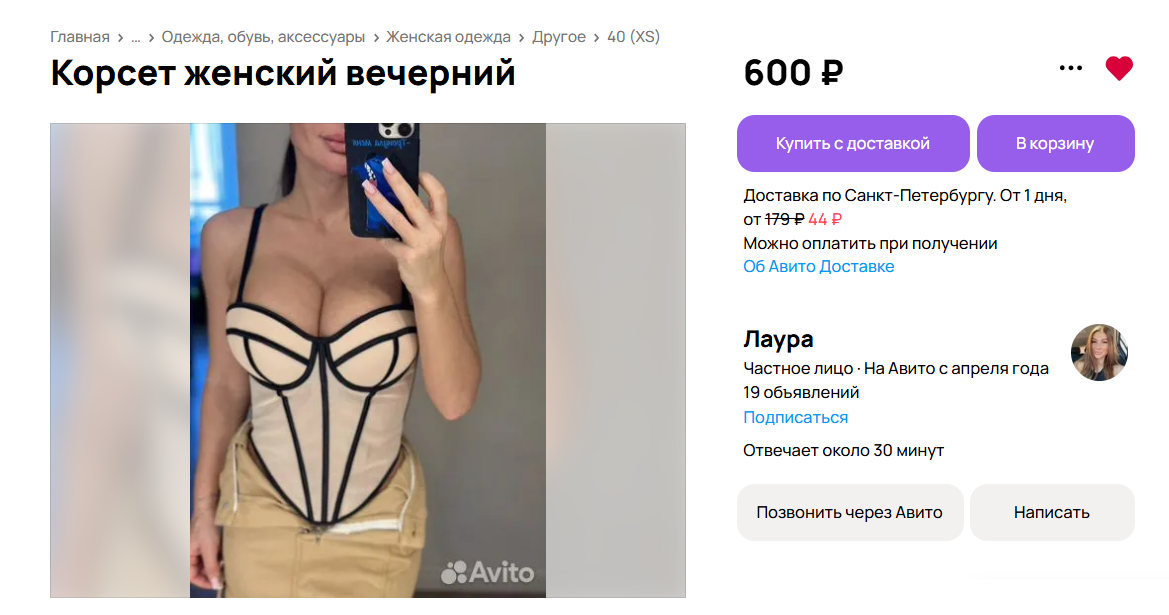Screen dimensions: 1169x615
Task: Click seller Лаура's avatar photo
Action: pos(1099,352)
